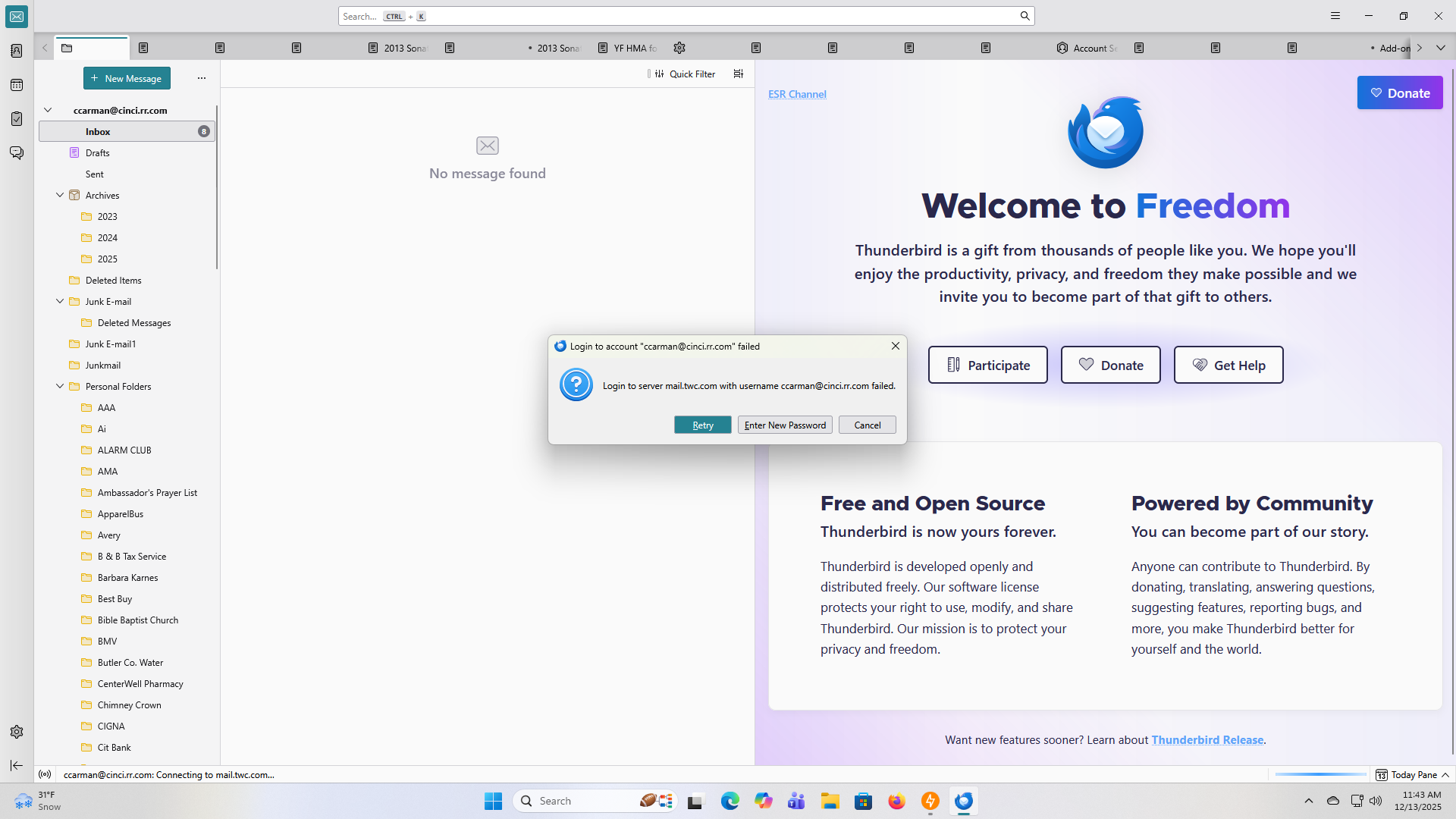This screenshot has height=819, width=1456.
Task: Open the list all tabs dropdown
Action: tap(1441, 48)
